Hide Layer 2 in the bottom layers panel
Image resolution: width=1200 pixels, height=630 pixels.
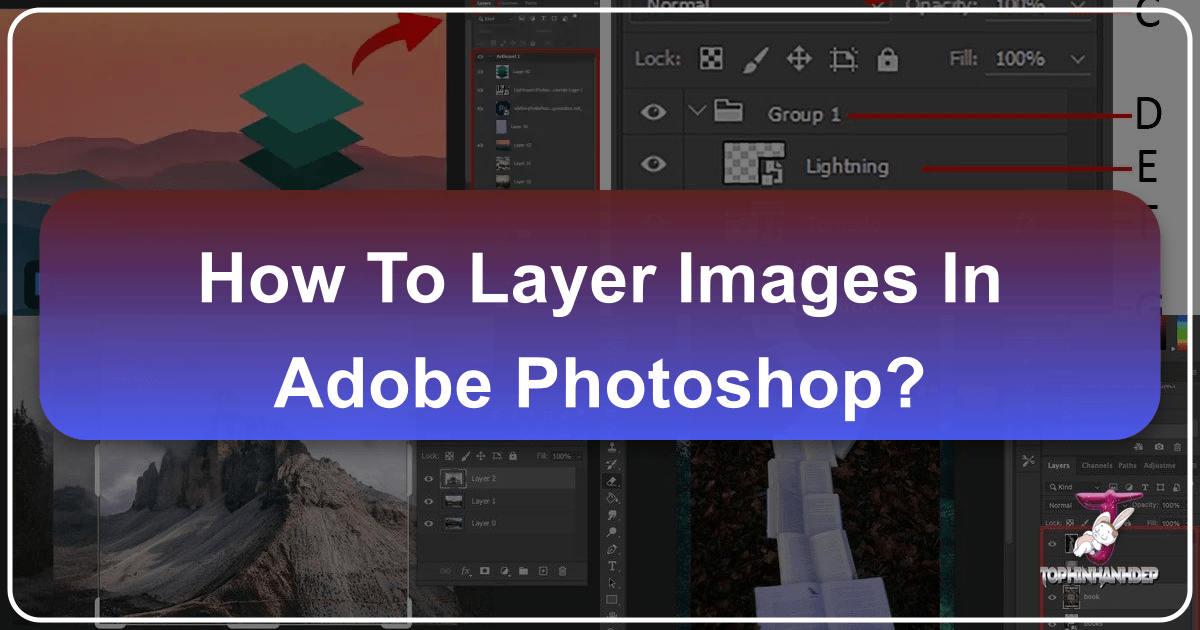(x=428, y=478)
